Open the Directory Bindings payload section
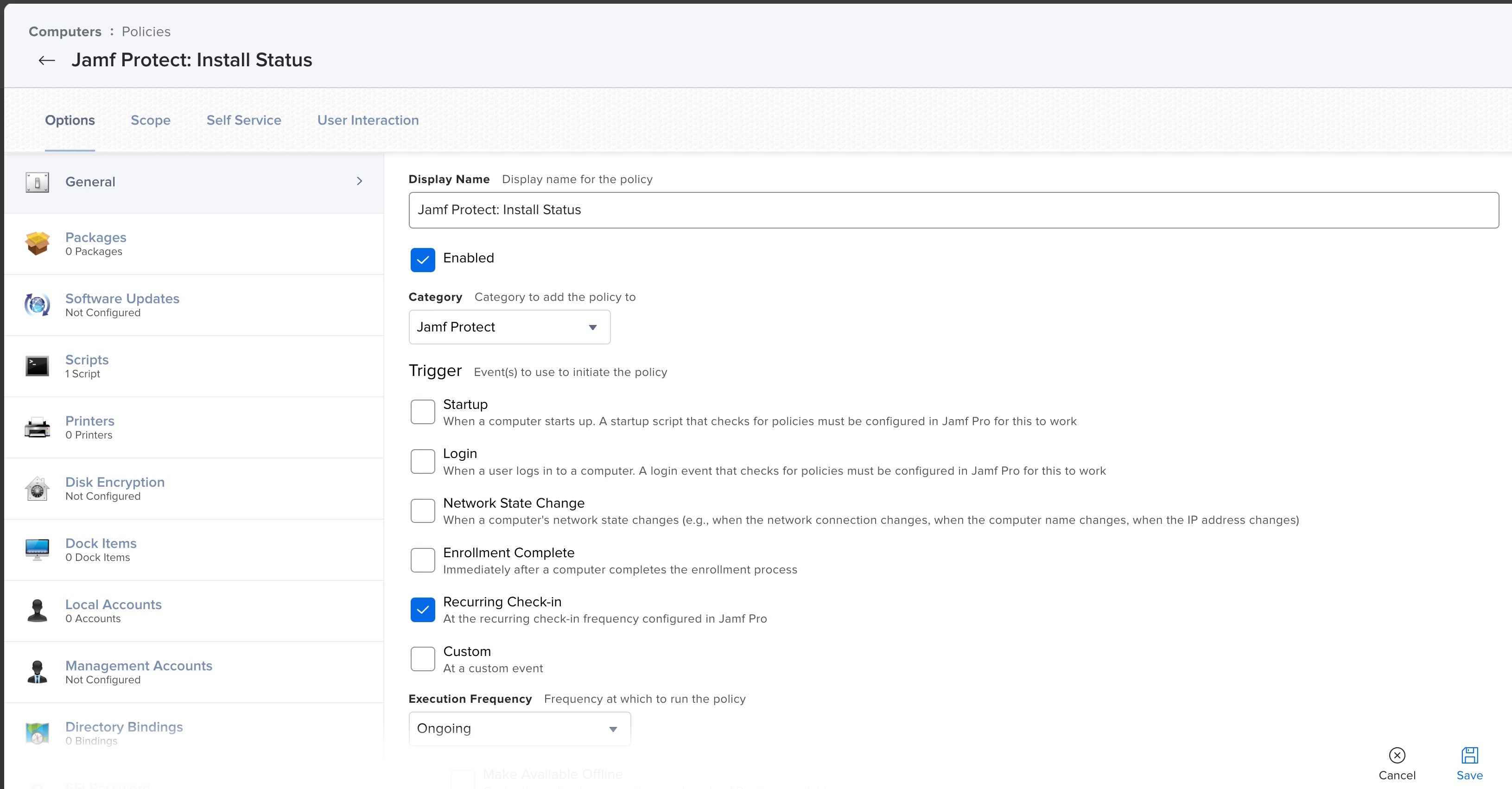 tap(194, 733)
